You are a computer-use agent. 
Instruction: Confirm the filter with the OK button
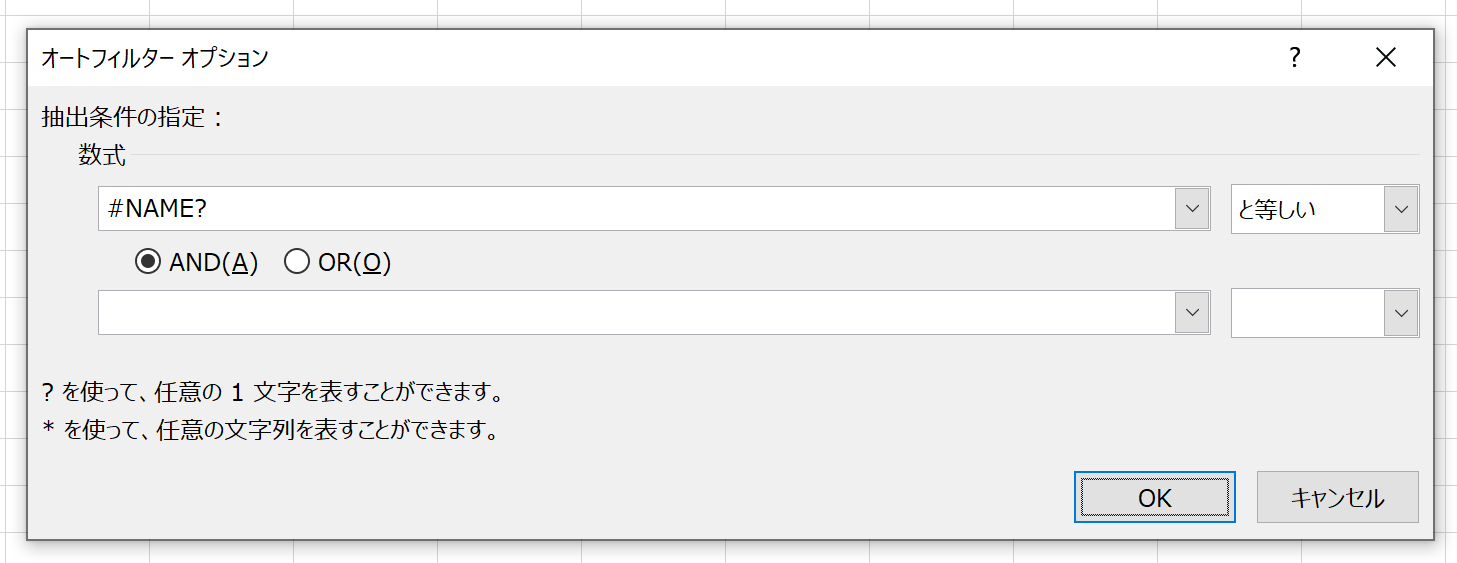pos(1155,497)
